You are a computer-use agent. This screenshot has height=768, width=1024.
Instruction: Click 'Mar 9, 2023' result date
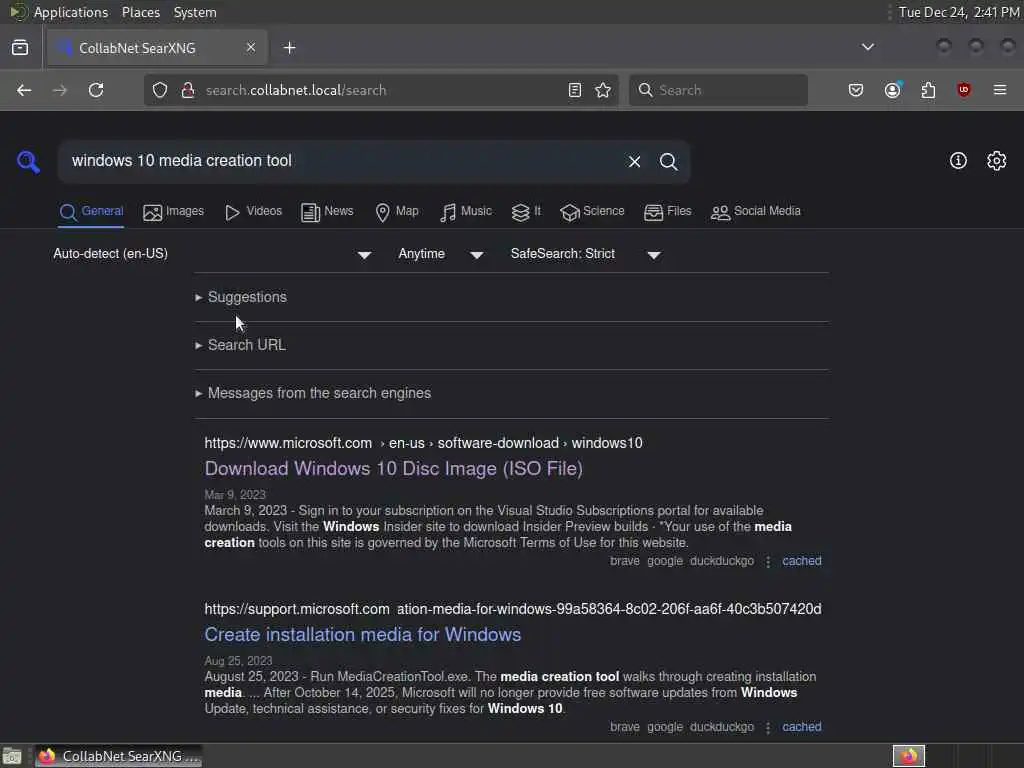235,494
